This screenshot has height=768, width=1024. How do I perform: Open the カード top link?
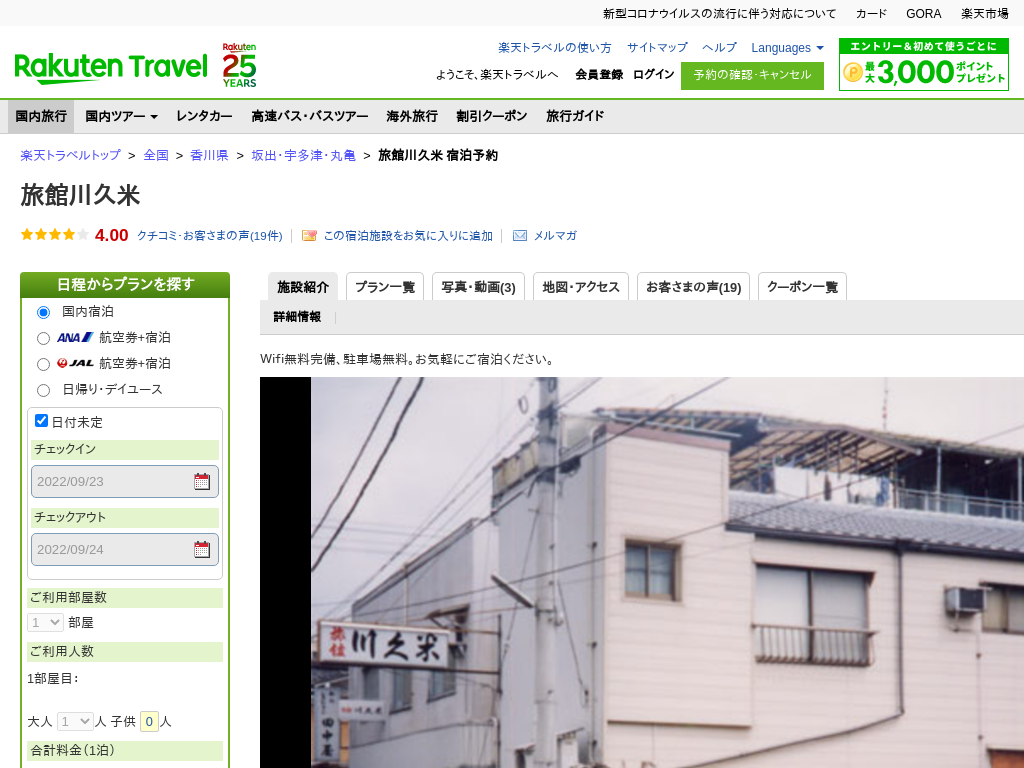pos(871,14)
